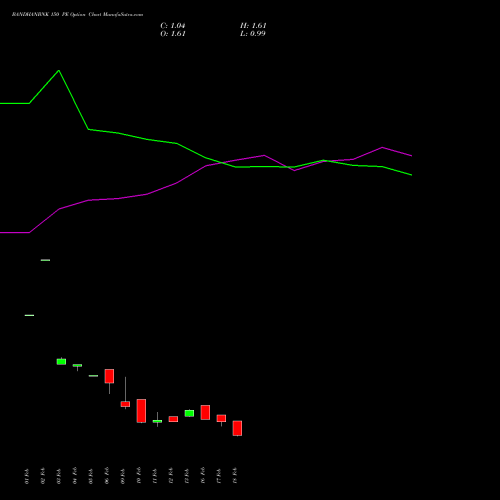This screenshot has height=500, width=500.
Task: Click the red candle above 06 Feb
Action: pos(109,376)
